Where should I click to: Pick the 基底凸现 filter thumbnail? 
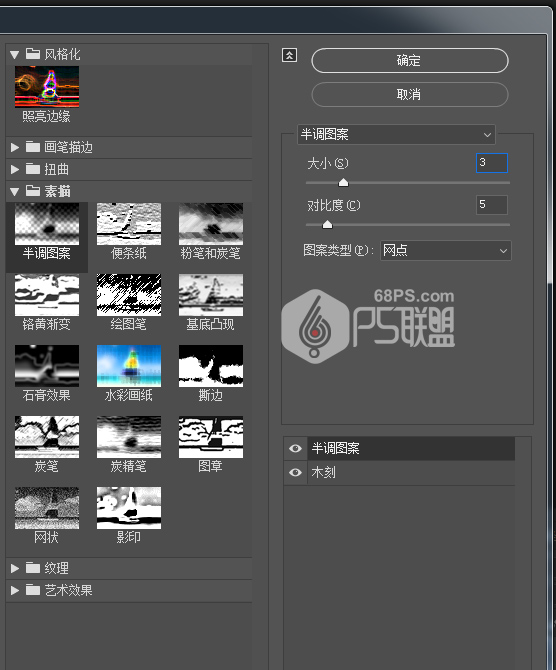[x=211, y=295]
